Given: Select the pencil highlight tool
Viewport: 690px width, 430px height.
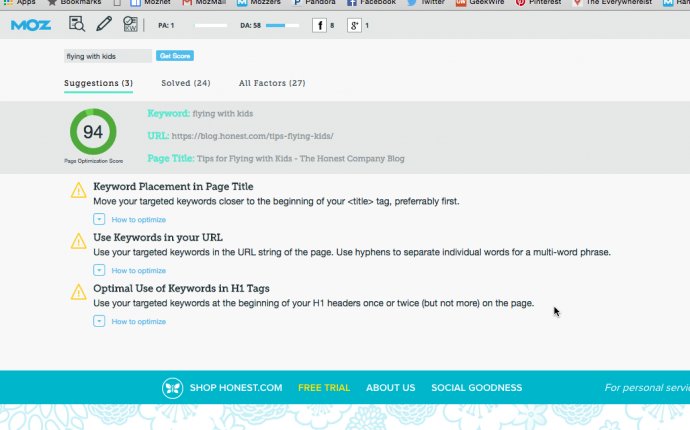Looking at the screenshot, I should click(104, 24).
